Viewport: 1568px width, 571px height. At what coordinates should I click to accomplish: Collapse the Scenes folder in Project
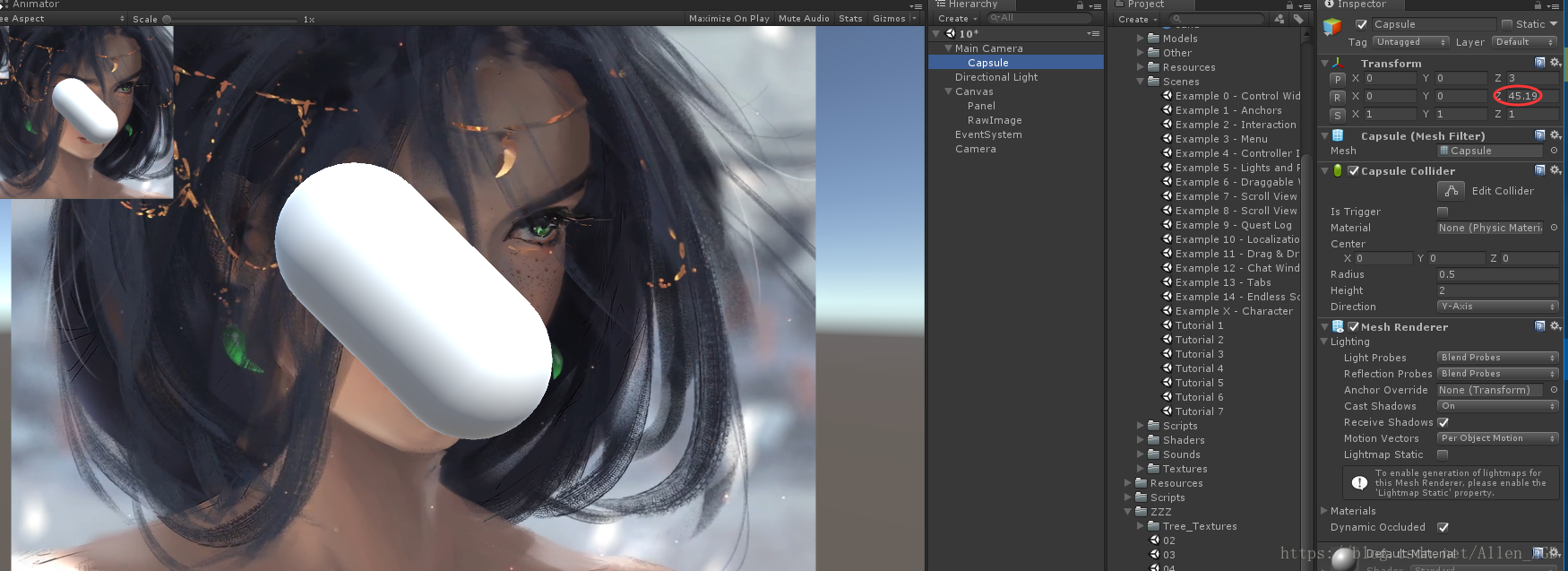1141,82
